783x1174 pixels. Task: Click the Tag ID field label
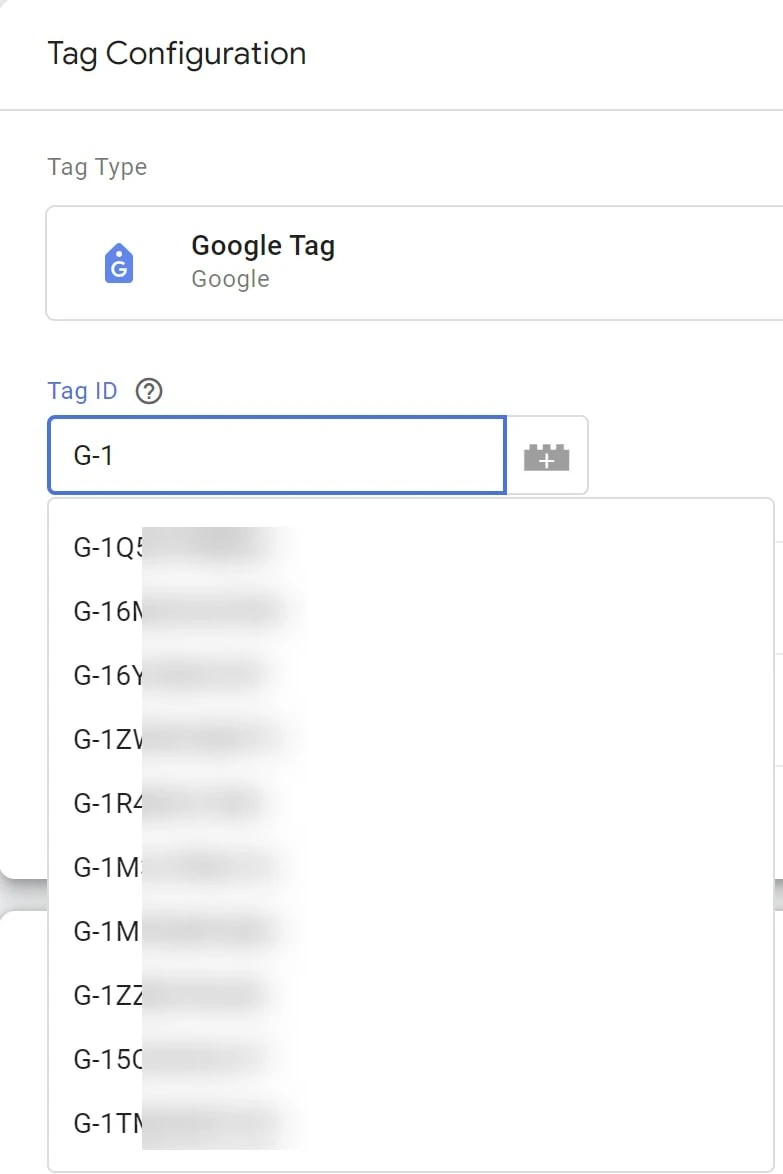tap(82, 391)
